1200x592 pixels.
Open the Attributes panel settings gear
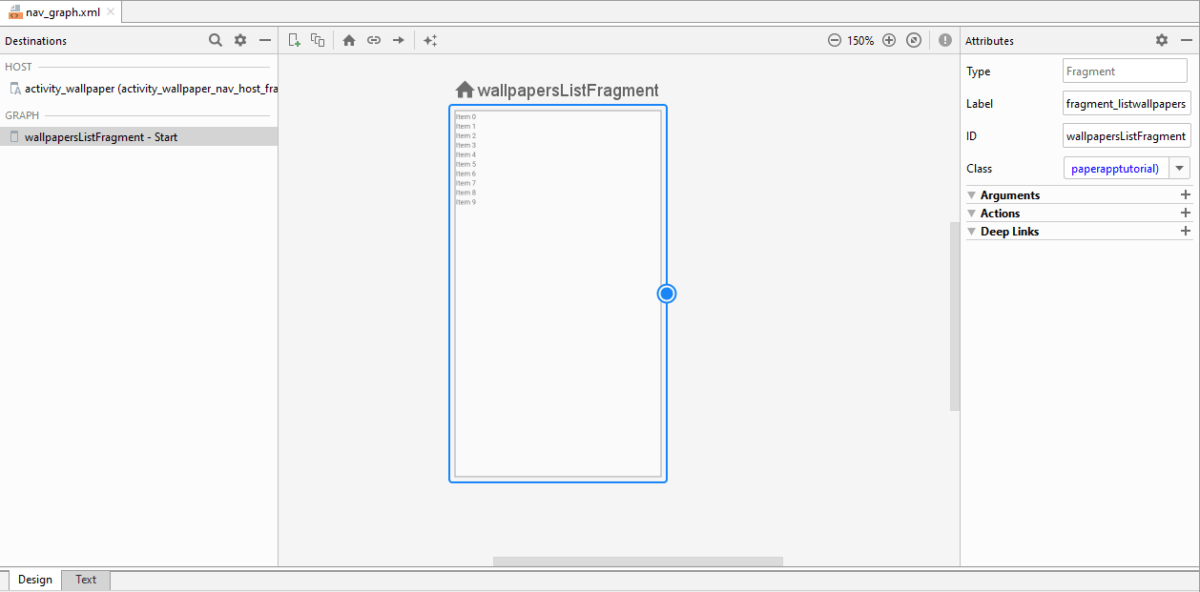tap(1161, 40)
